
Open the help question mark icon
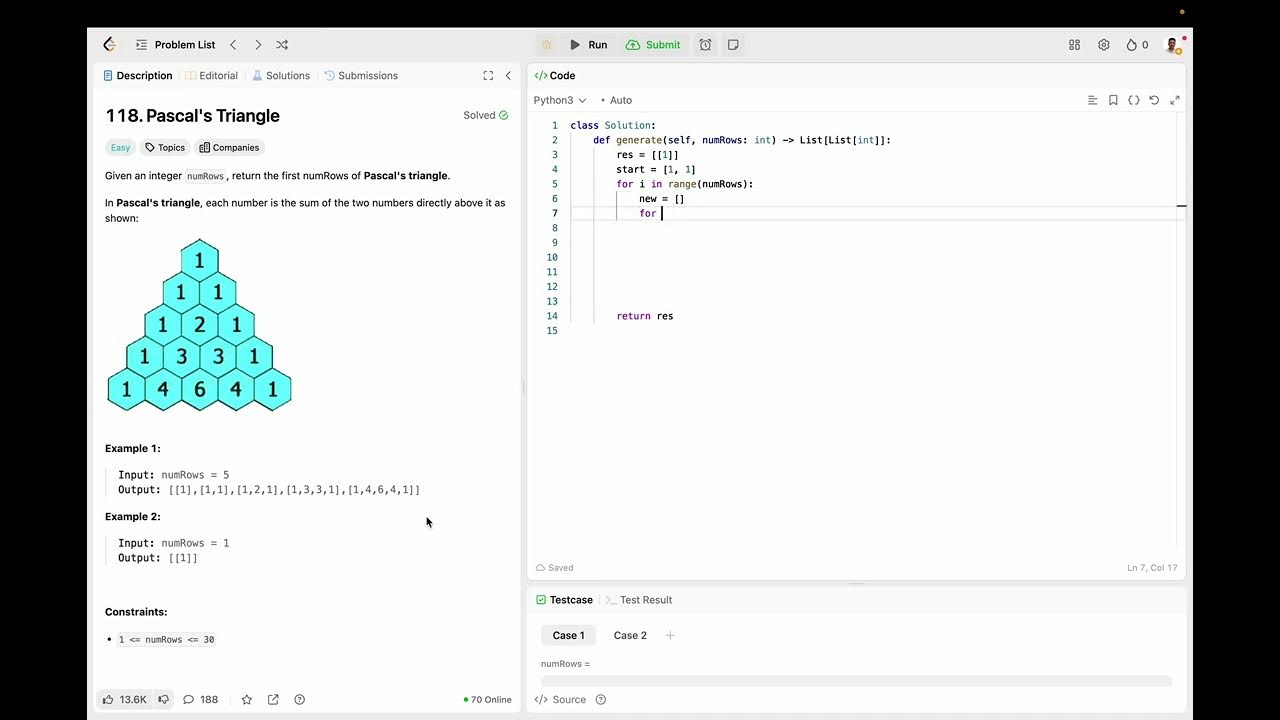click(300, 700)
